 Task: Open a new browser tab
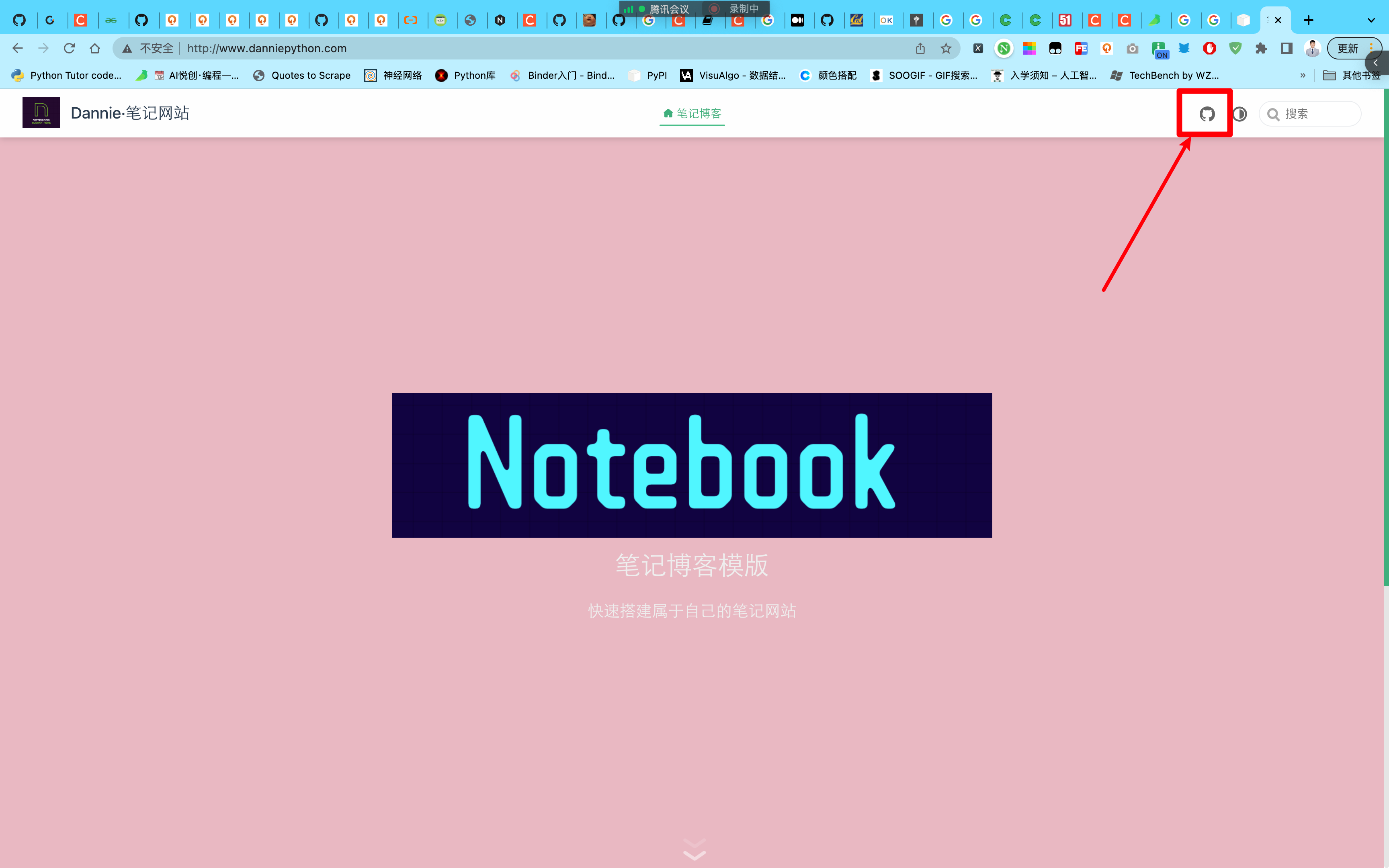pos(1308,20)
